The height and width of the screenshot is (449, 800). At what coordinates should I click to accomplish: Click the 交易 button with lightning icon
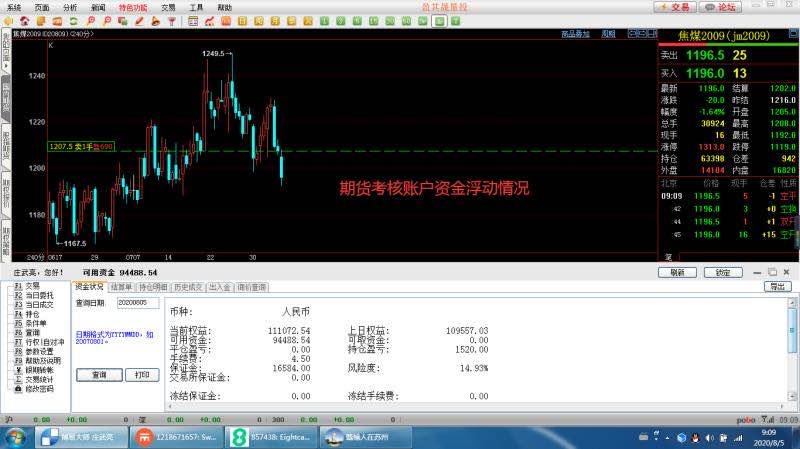click(x=674, y=7)
